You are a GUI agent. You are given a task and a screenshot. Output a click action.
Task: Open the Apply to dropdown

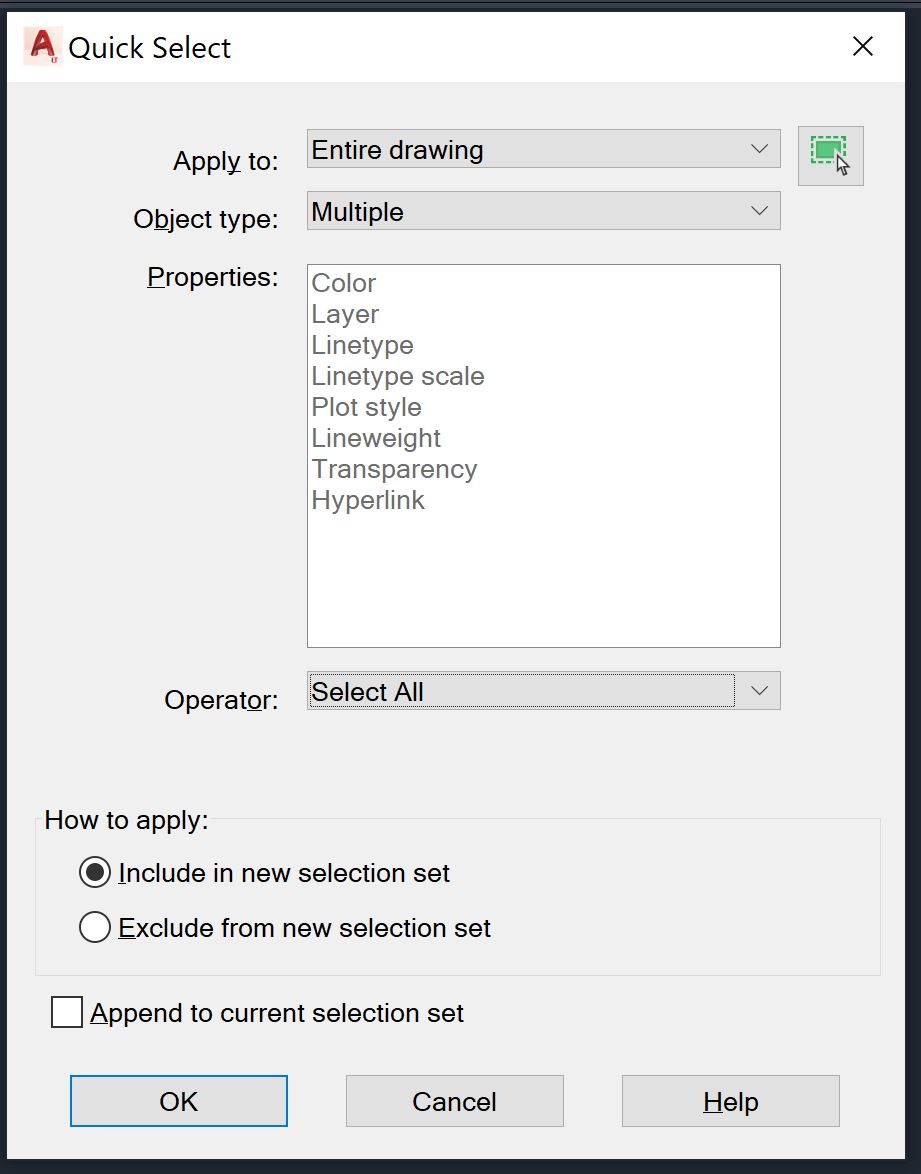coord(544,149)
